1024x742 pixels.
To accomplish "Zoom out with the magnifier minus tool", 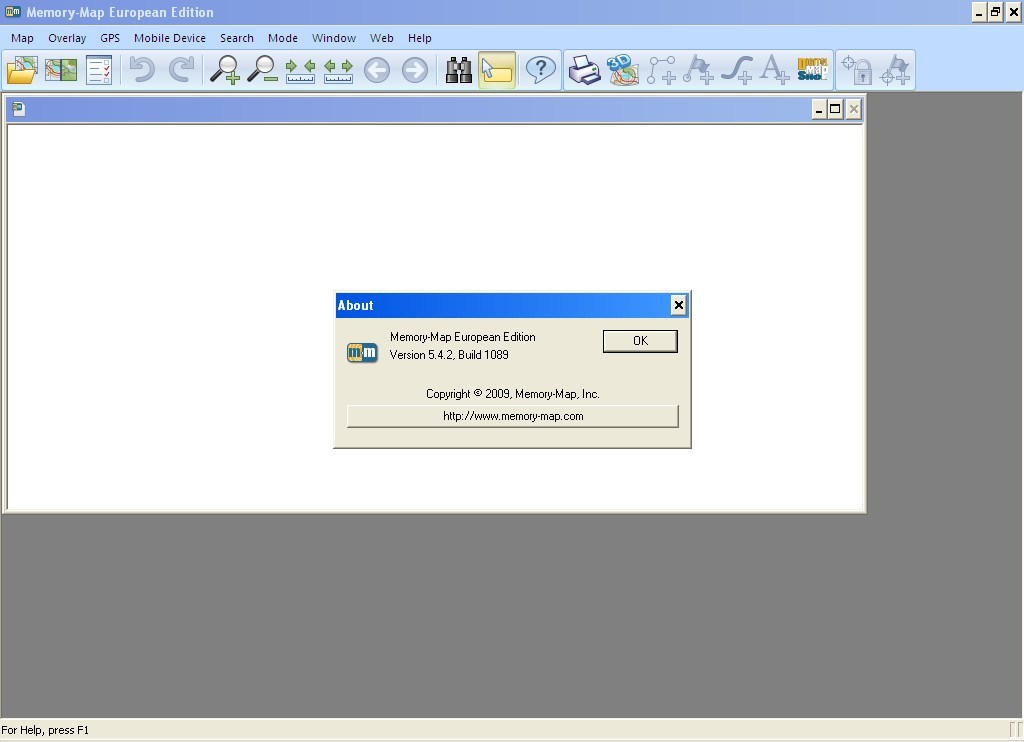I will click(263, 69).
